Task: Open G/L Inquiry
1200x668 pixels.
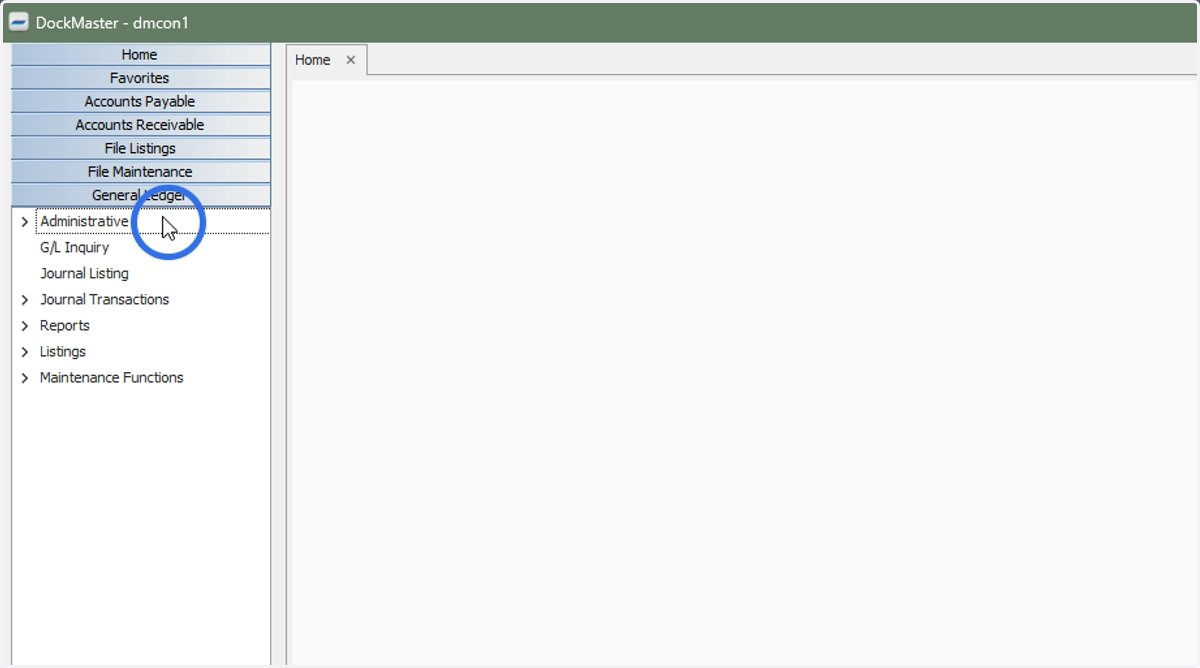Action: click(x=74, y=248)
